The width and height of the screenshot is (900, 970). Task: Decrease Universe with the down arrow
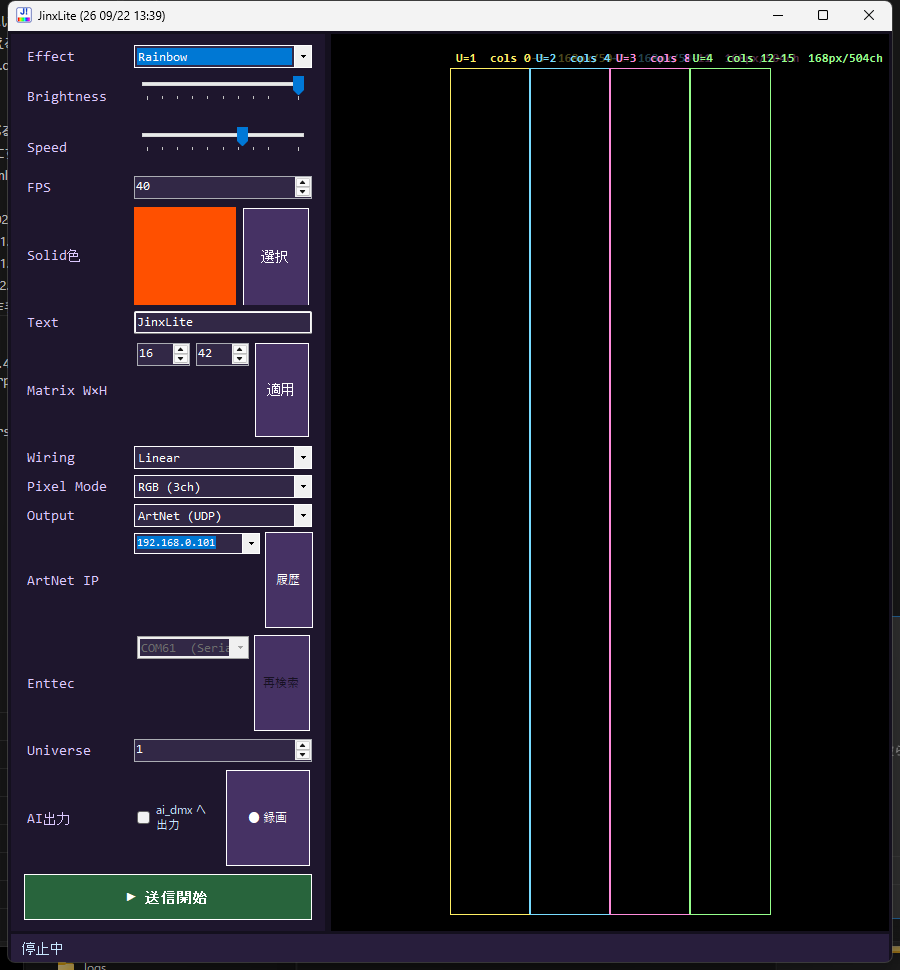pyautogui.click(x=302, y=755)
